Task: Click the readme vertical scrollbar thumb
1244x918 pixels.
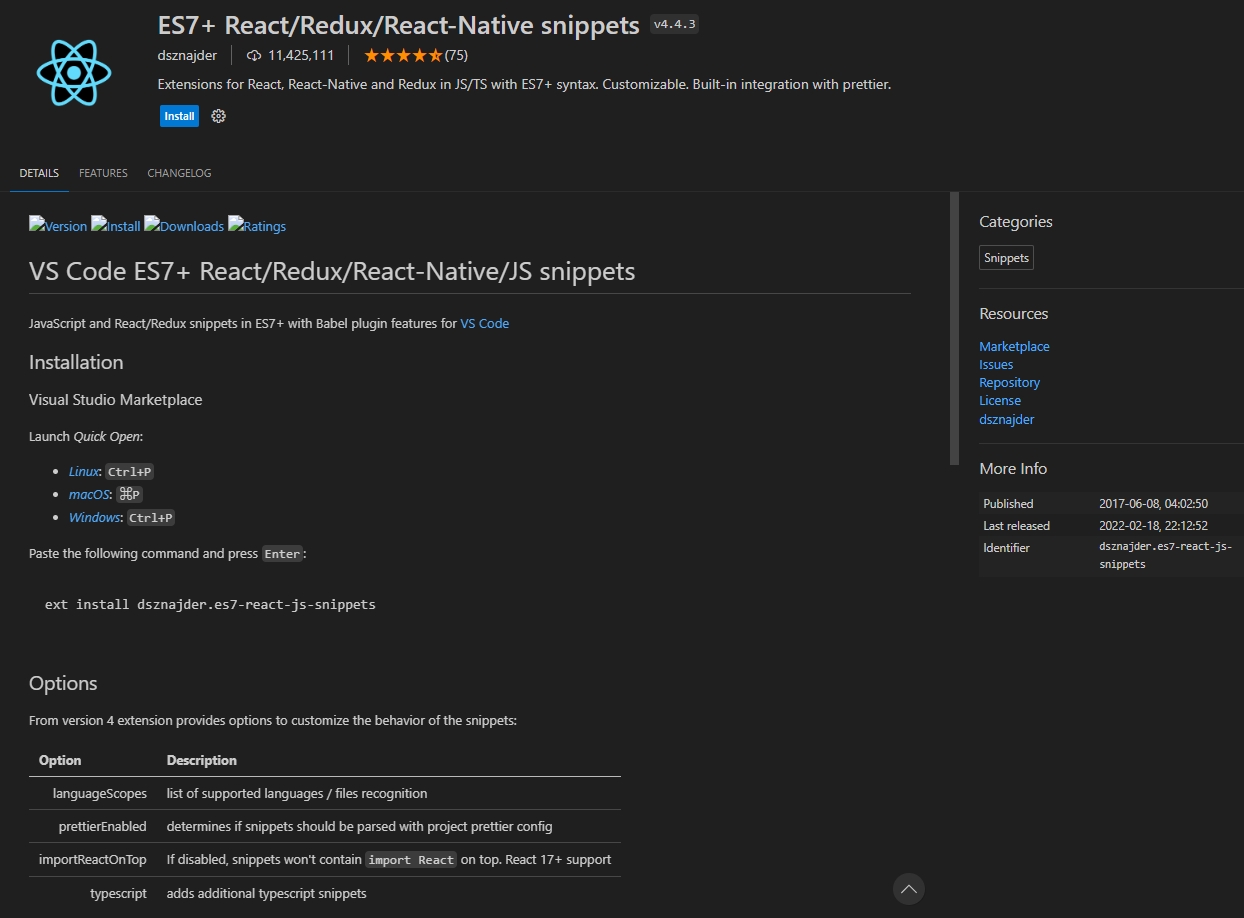Action: tap(955, 328)
